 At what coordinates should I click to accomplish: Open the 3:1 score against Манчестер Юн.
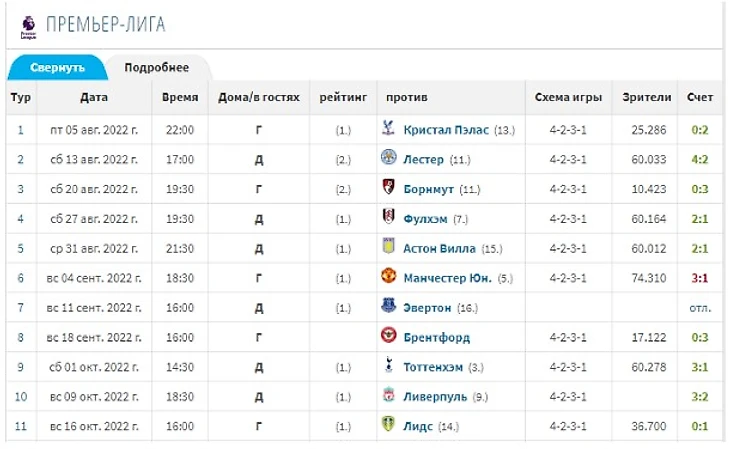tap(700, 278)
